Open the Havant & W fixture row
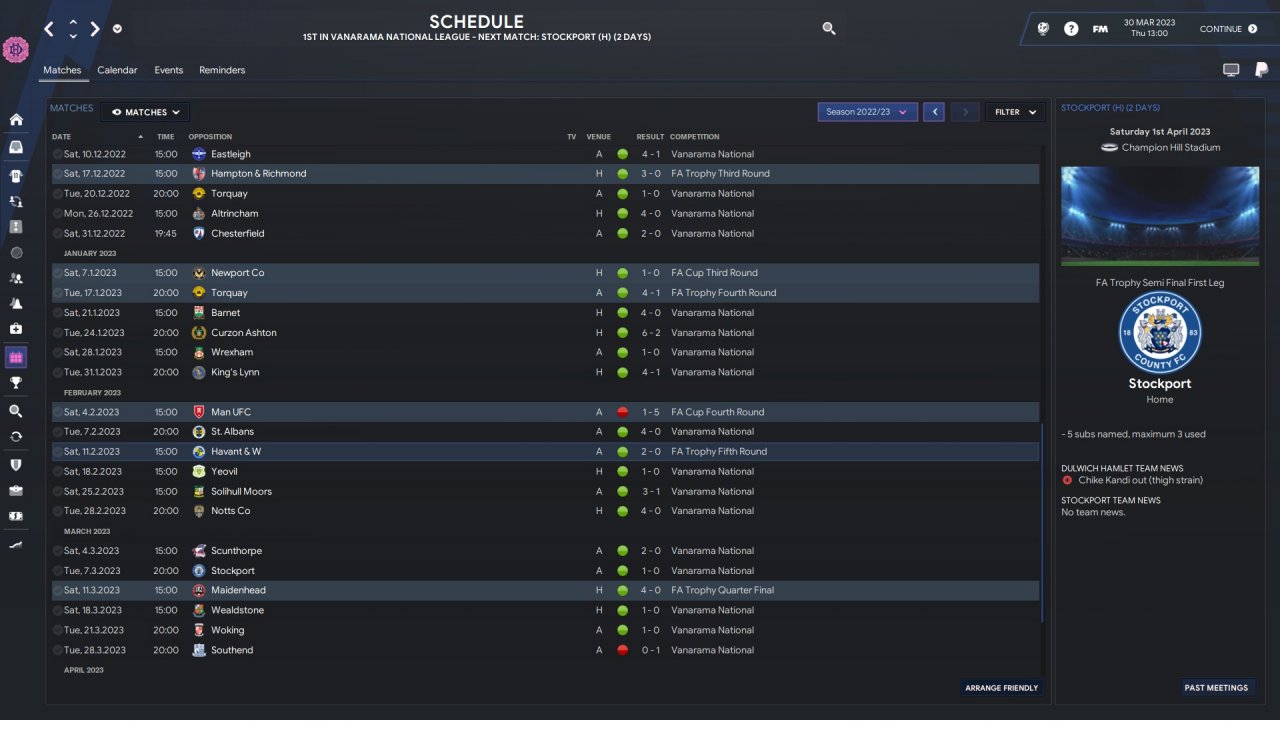The image size is (1280, 750). tap(545, 452)
